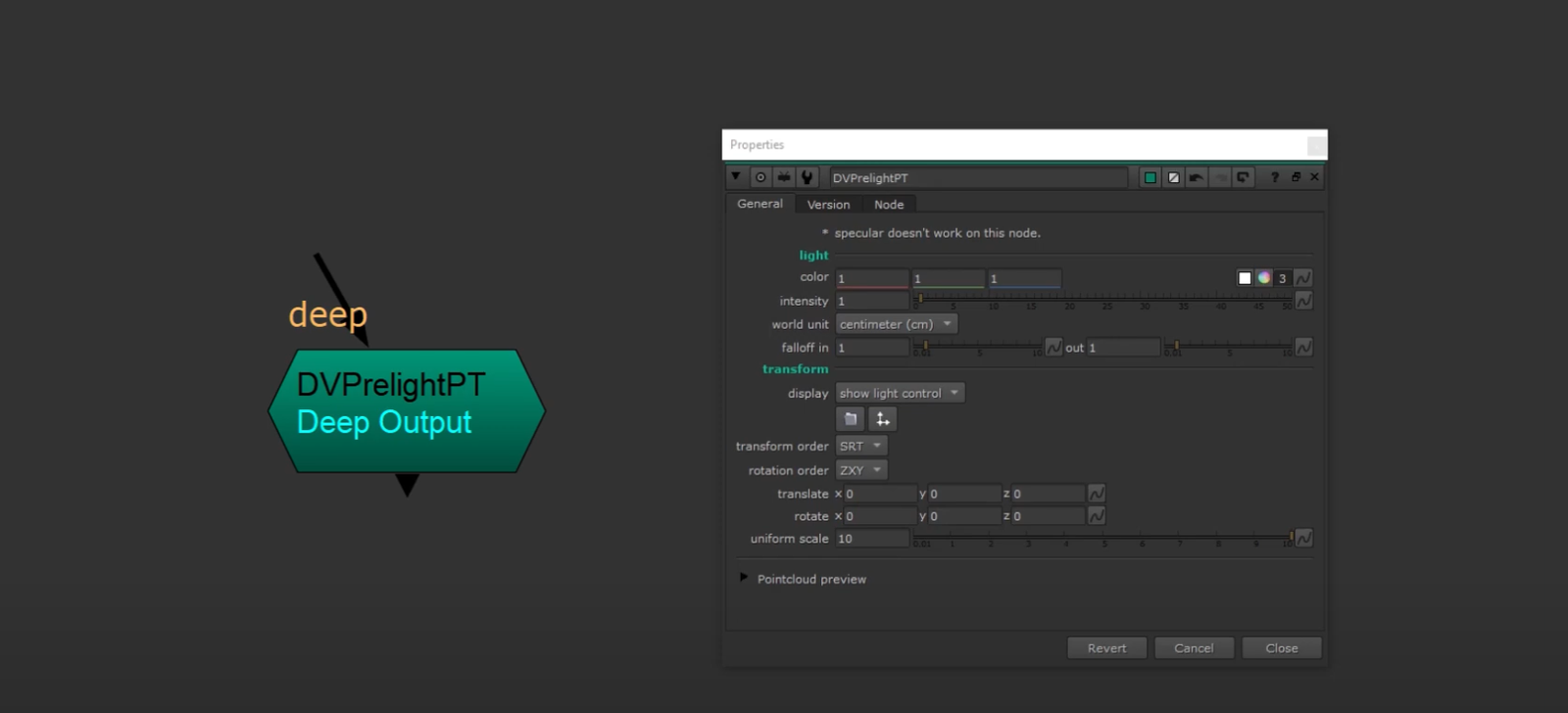Open the display show light control dropdown

900,393
